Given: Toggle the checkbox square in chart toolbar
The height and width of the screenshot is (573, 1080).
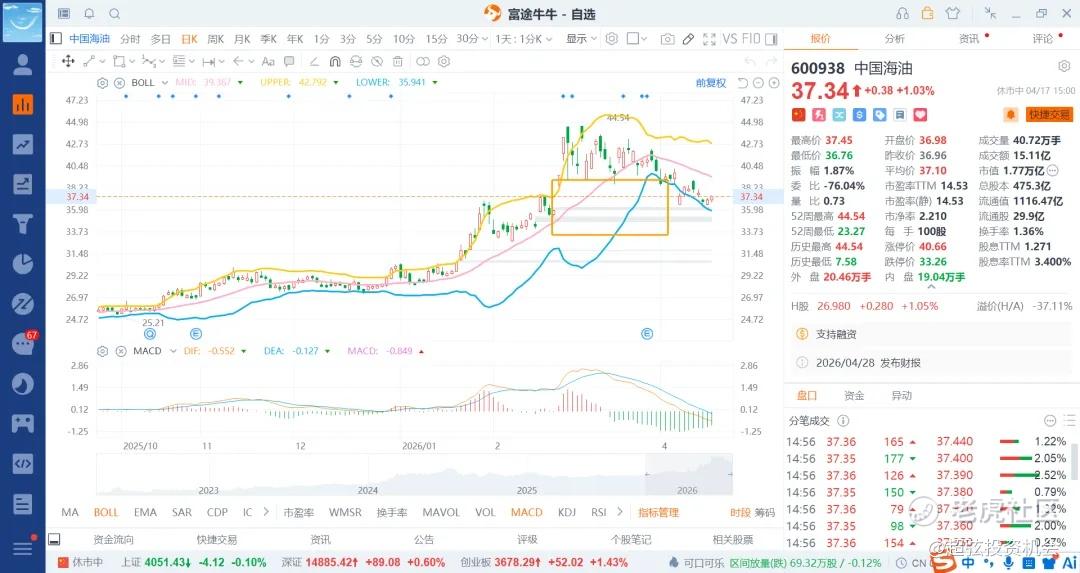Looking at the screenshot, I should coord(632,39).
